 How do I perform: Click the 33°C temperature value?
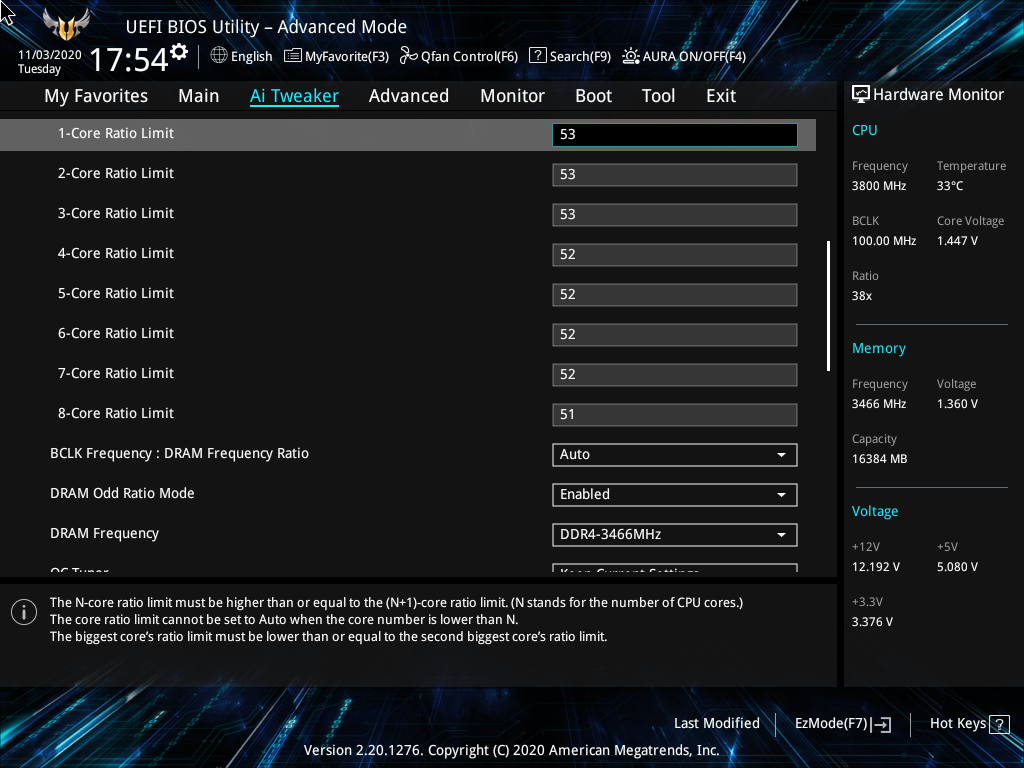coord(950,185)
